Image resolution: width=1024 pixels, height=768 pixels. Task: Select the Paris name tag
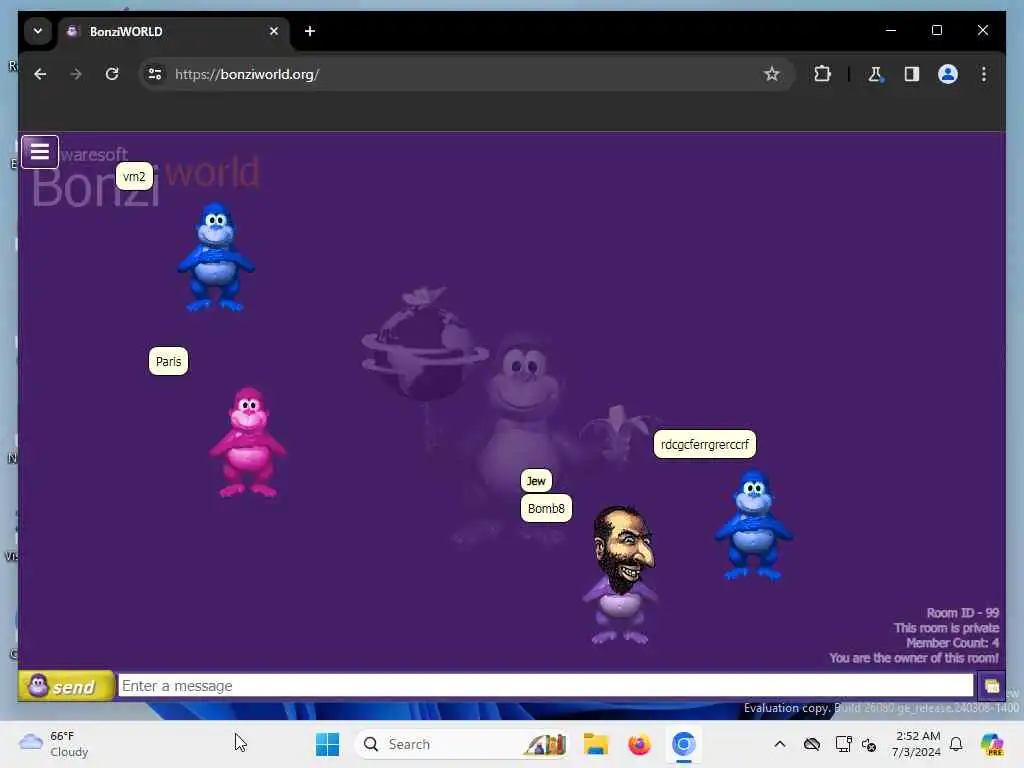point(168,361)
